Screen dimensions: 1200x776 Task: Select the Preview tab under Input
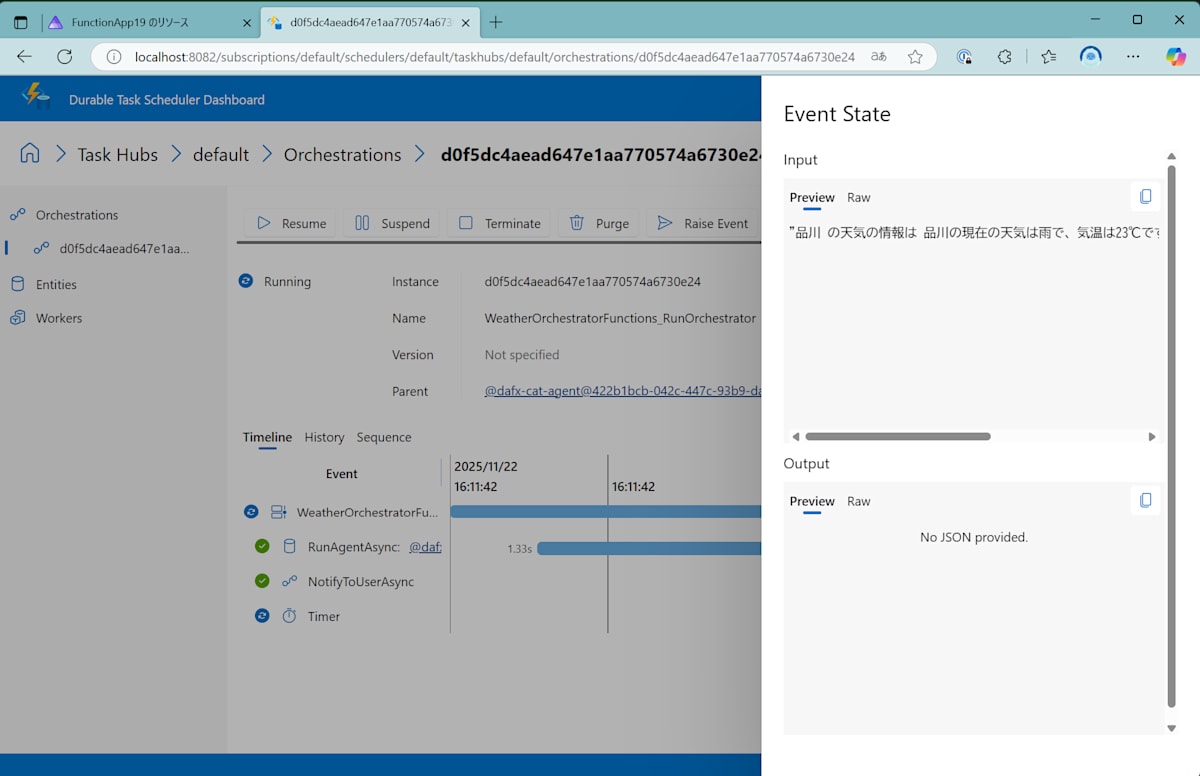click(812, 197)
